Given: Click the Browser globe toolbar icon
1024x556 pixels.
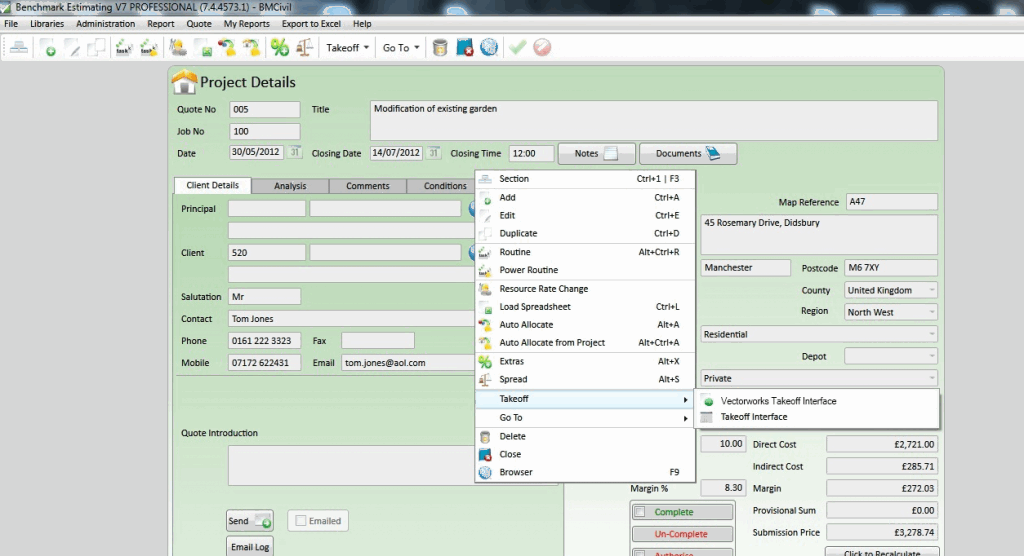Looking at the screenshot, I should click(x=488, y=47).
